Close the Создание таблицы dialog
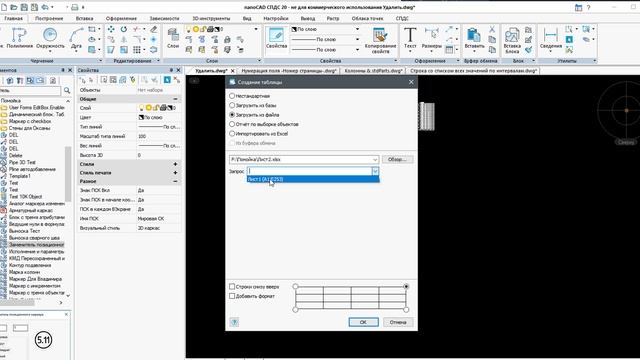 coord(411,82)
